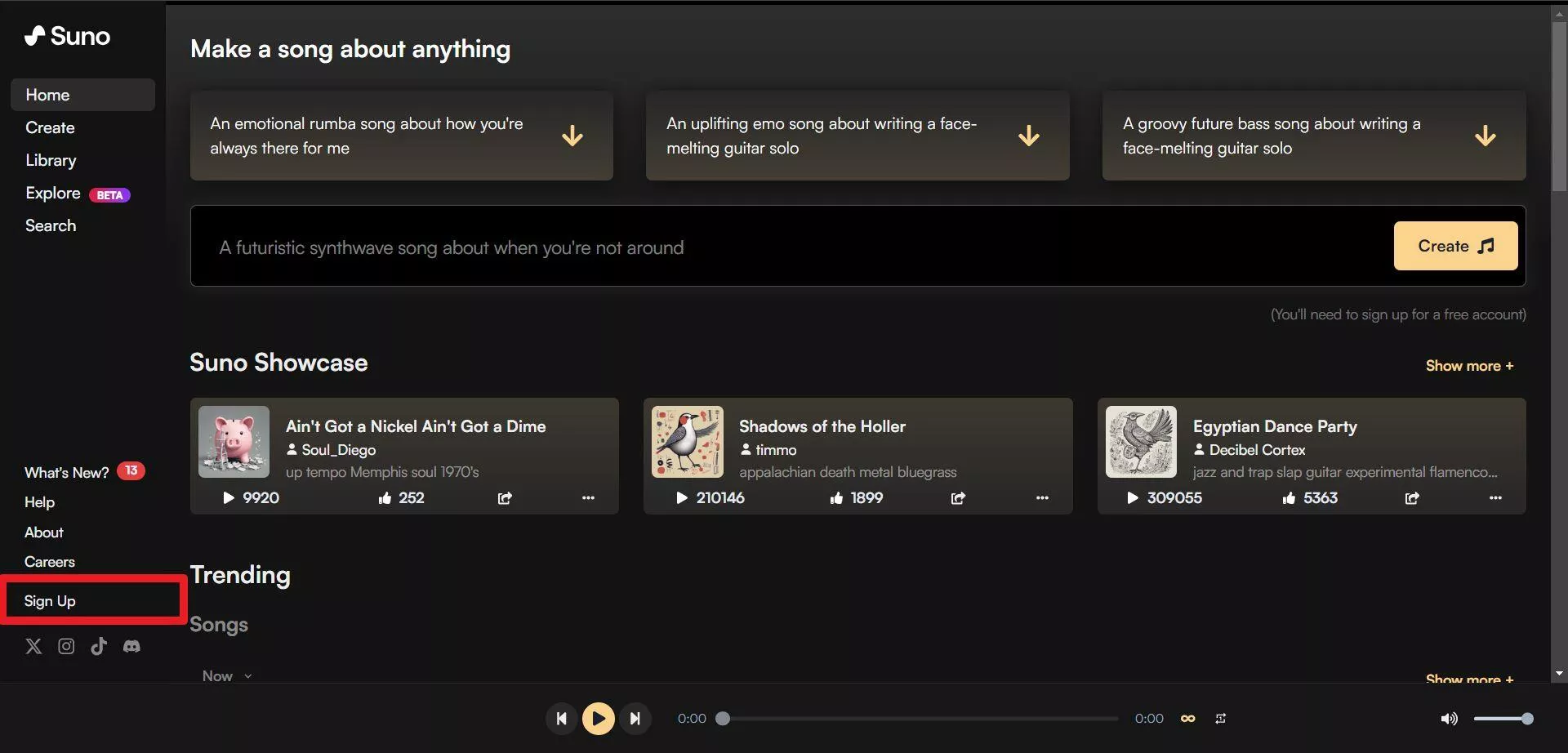This screenshot has width=1568, height=753.
Task: Toggle infinite loop in player
Action: coord(1188,719)
